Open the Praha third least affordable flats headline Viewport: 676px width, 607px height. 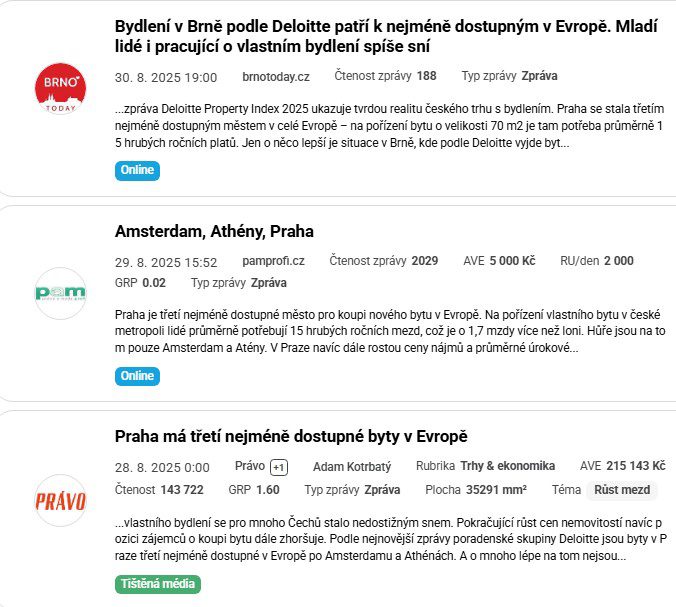click(291, 436)
